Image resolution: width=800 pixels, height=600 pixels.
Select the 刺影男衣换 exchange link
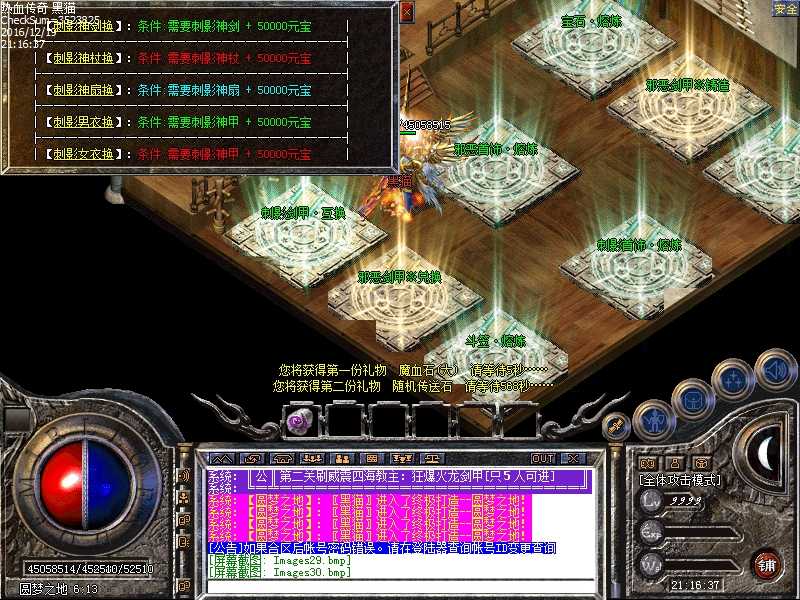[83, 122]
